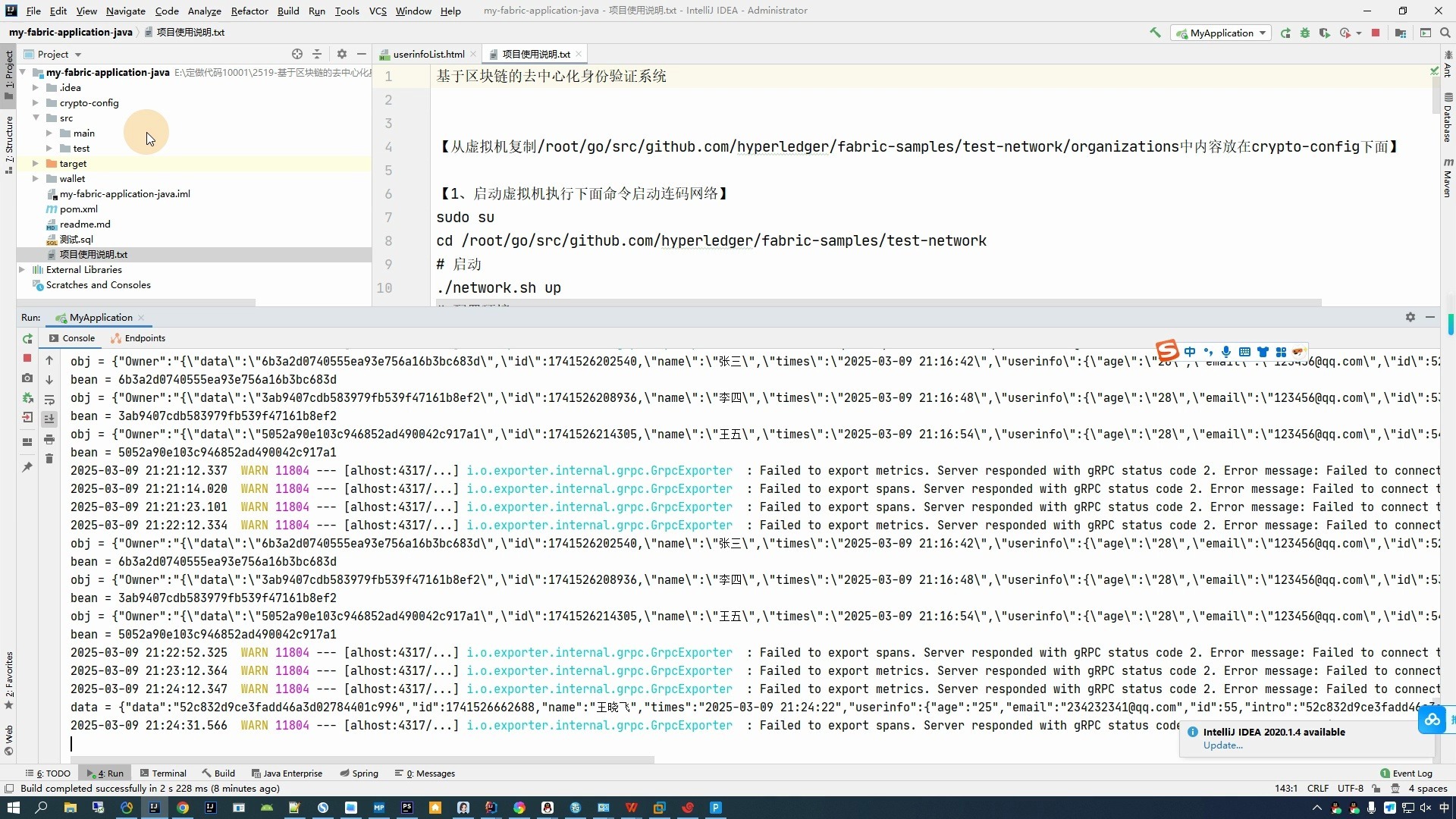Viewport: 1456px width, 819px height.
Task: Toggle soft-wrap in the console
Action: pyautogui.click(x=49, y=400)
